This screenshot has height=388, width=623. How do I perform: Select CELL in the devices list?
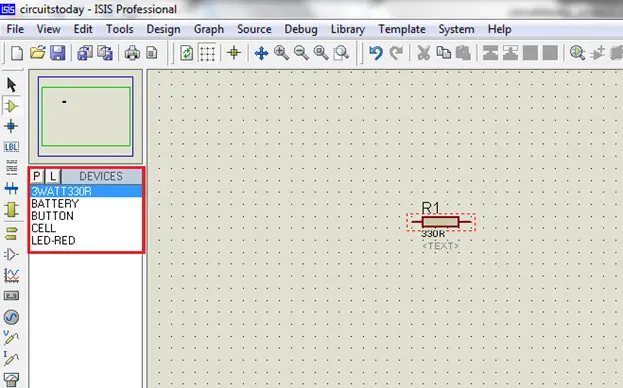tap(86, 228)
